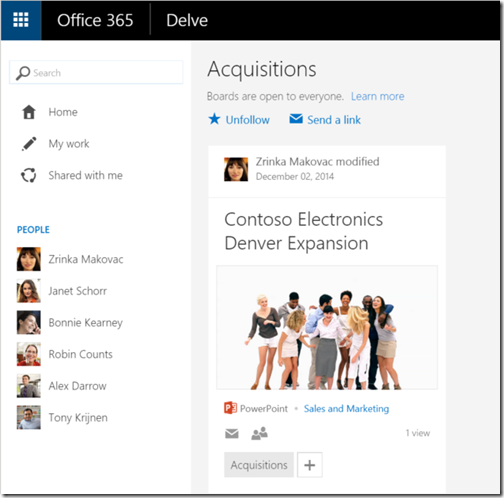Click the Delve app name

187,20
